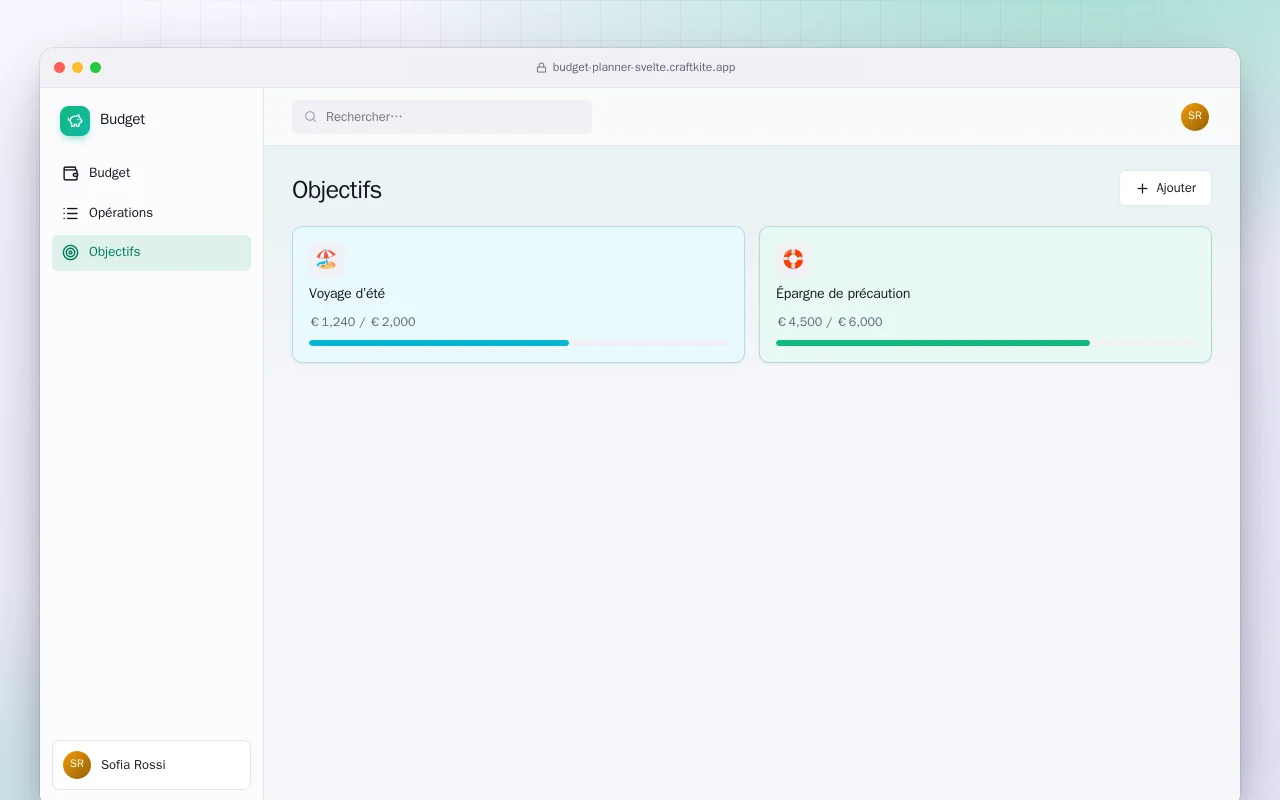Open the Budget page in the sidebar

[151, 173]
